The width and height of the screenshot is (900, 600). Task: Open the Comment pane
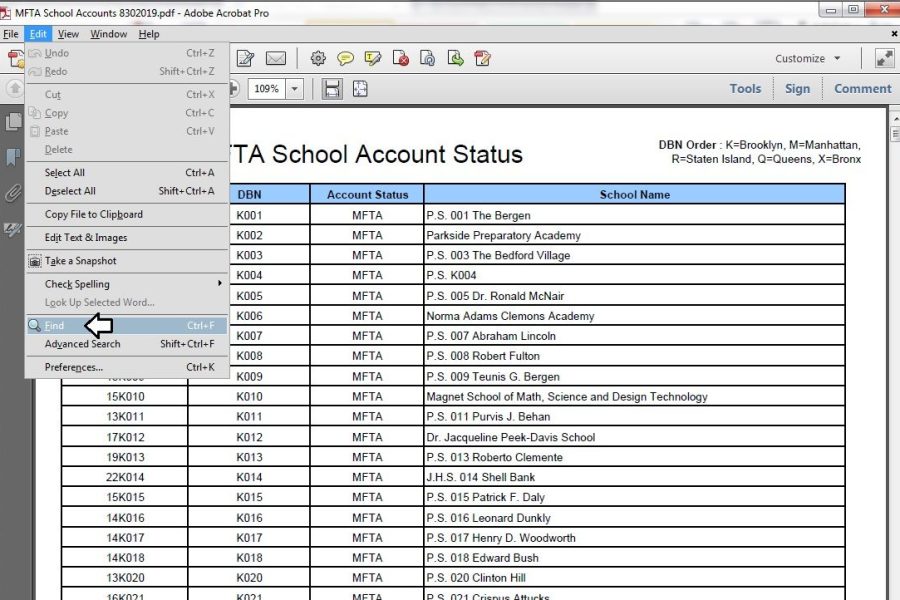click(x=863, y=88)
